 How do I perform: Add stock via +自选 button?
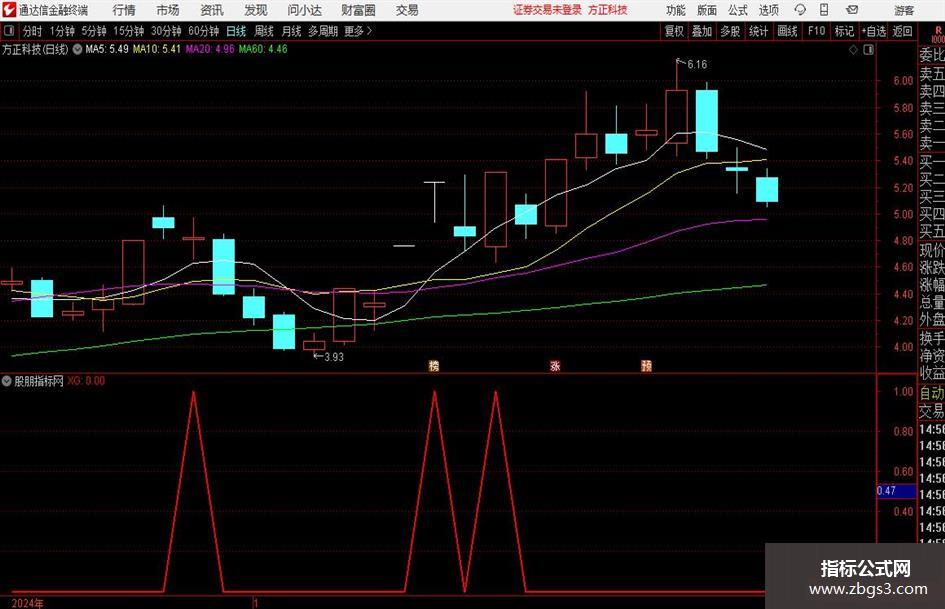[873, 31]
